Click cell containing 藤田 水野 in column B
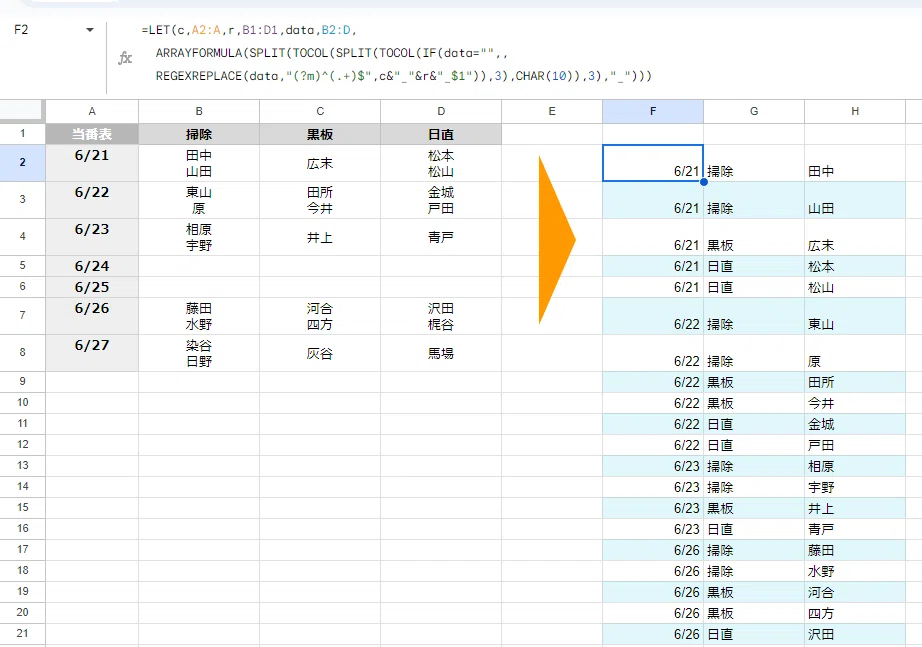Image resolution: width=922 pixels, height=647 pixels. [199, 316]
